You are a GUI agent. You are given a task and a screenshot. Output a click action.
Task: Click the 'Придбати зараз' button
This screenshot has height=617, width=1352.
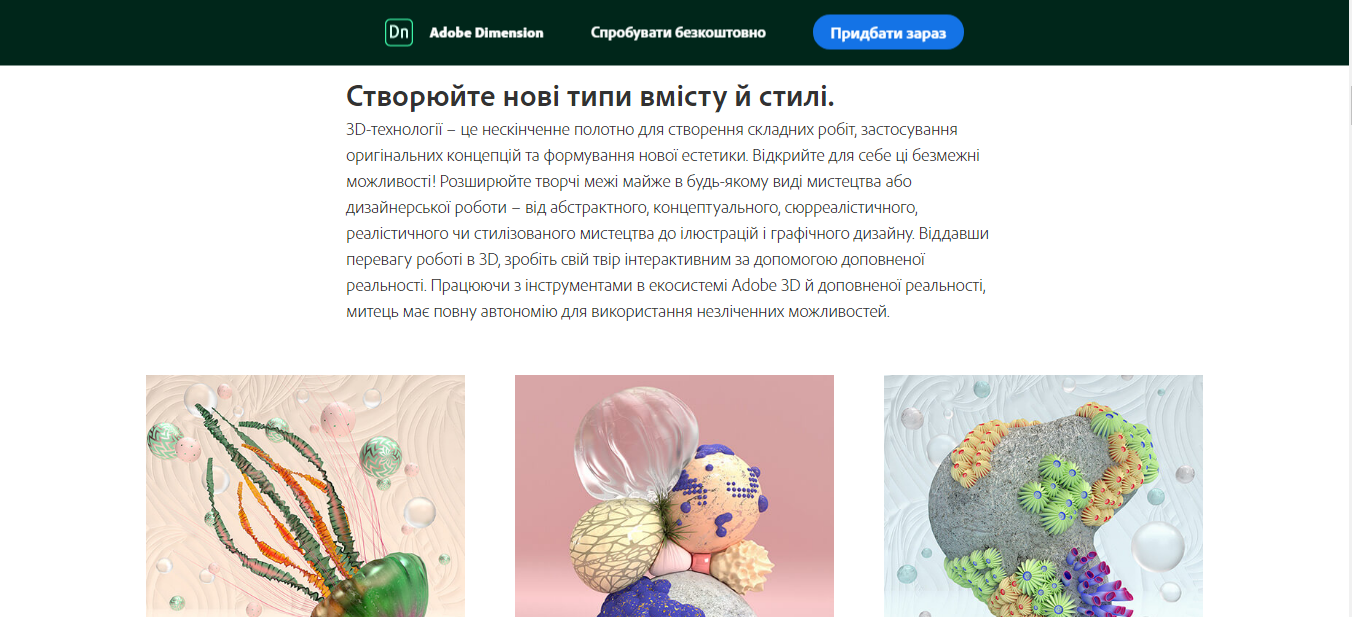[888, 32]
